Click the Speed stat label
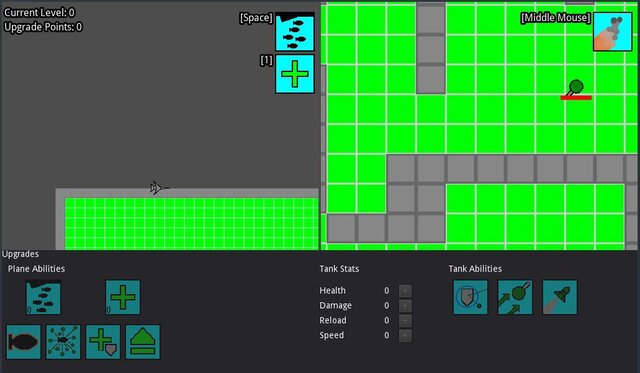 tap(331, 335)
